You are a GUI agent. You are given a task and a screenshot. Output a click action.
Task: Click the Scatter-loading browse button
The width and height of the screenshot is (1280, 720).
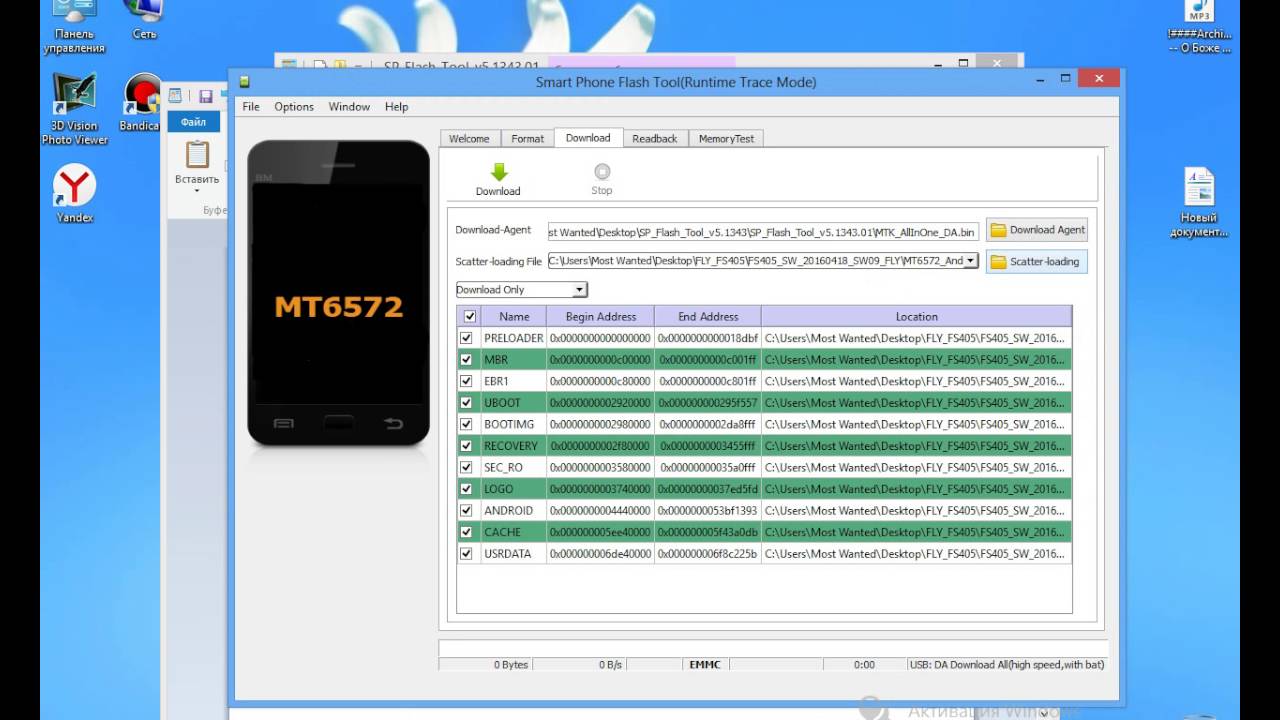tap(1037, 262)
